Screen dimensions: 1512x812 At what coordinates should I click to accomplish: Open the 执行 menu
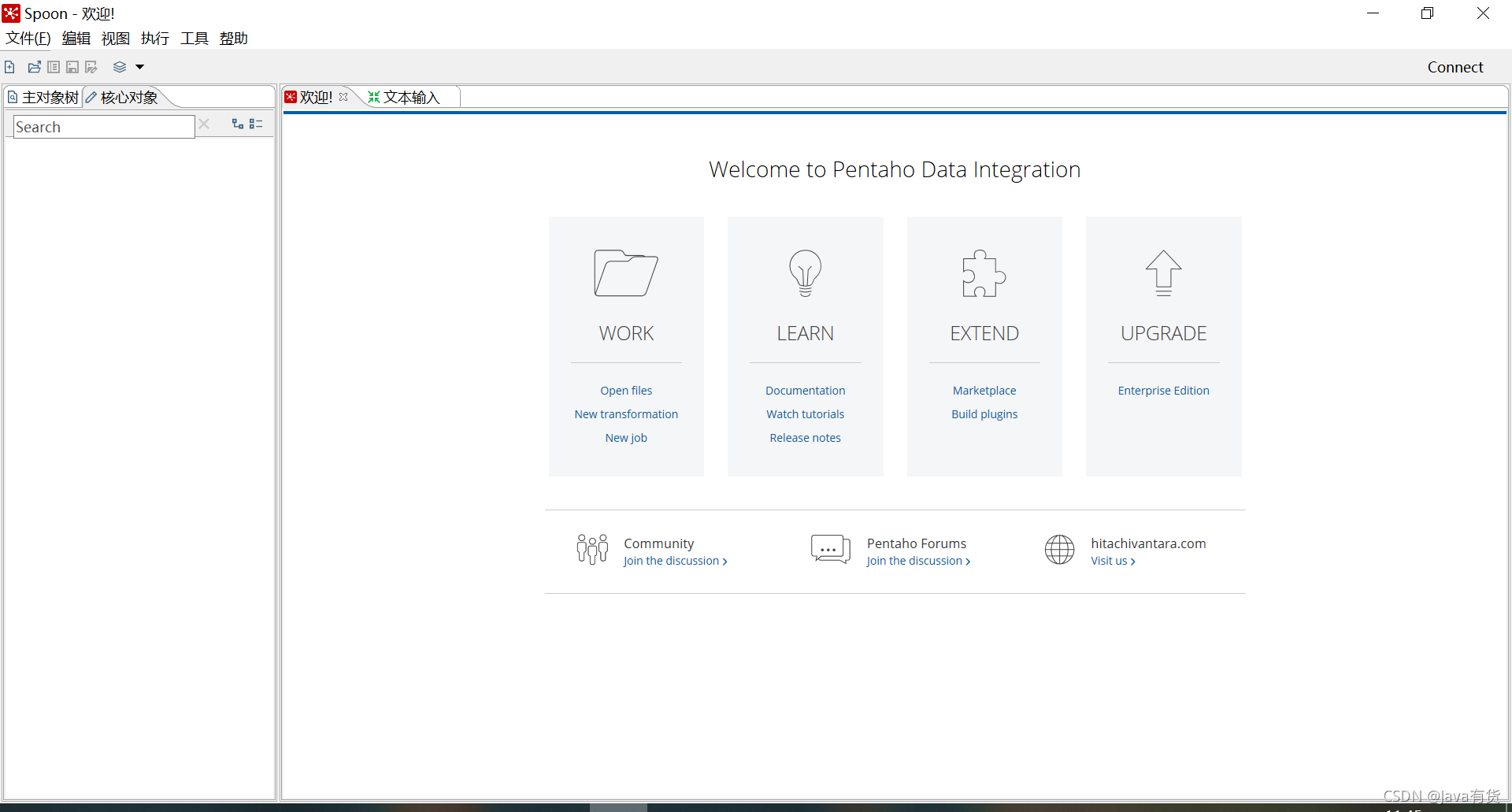[155, 38]
